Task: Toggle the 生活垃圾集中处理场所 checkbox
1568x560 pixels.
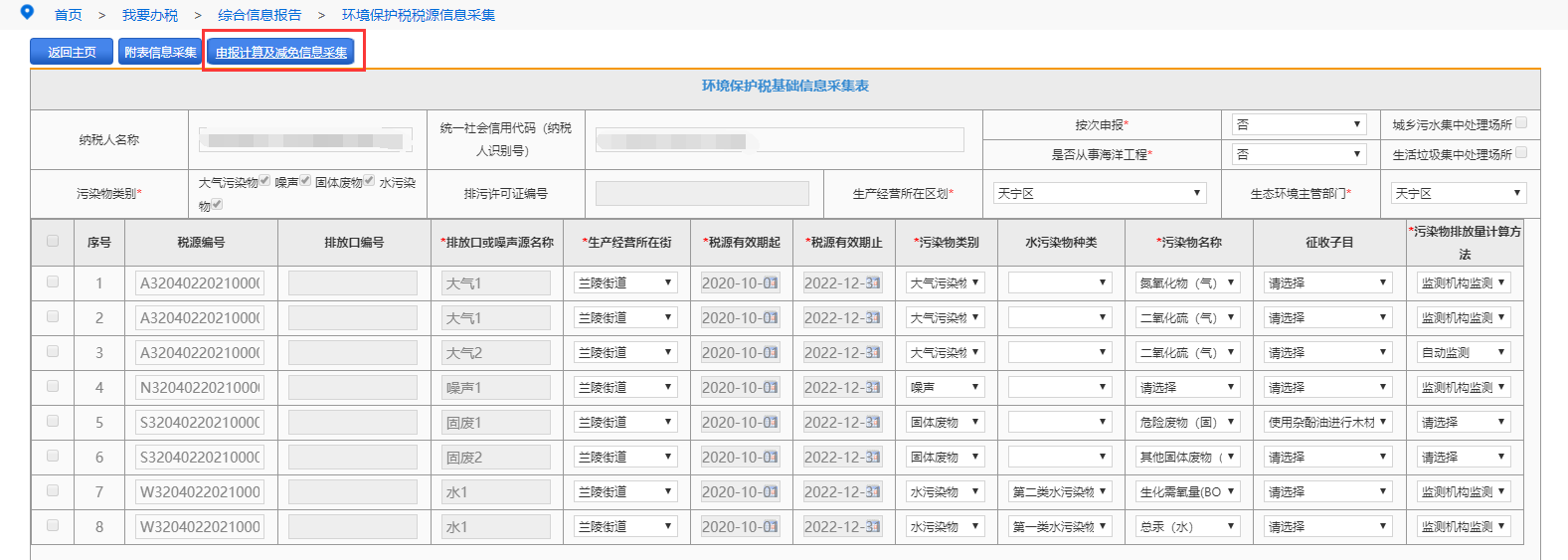Action: point(1521,153)
